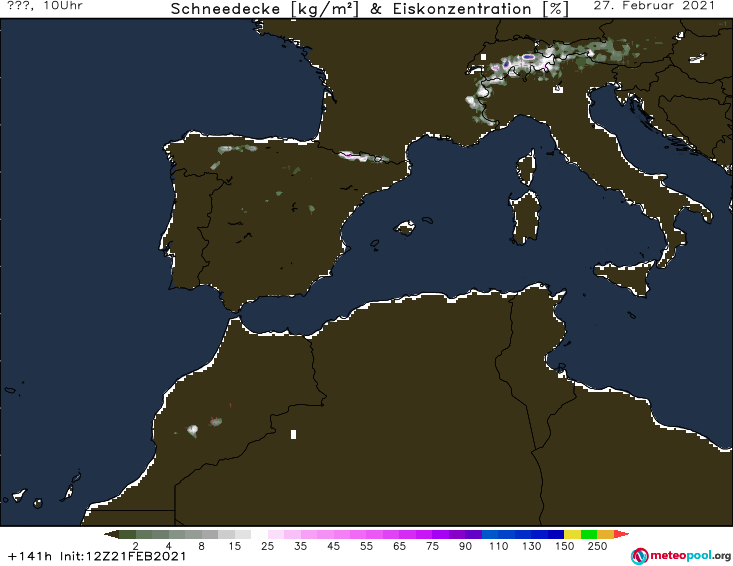Click Mallorca island on the map
This screenshot has height=566, width=733.
click(405, 228)
